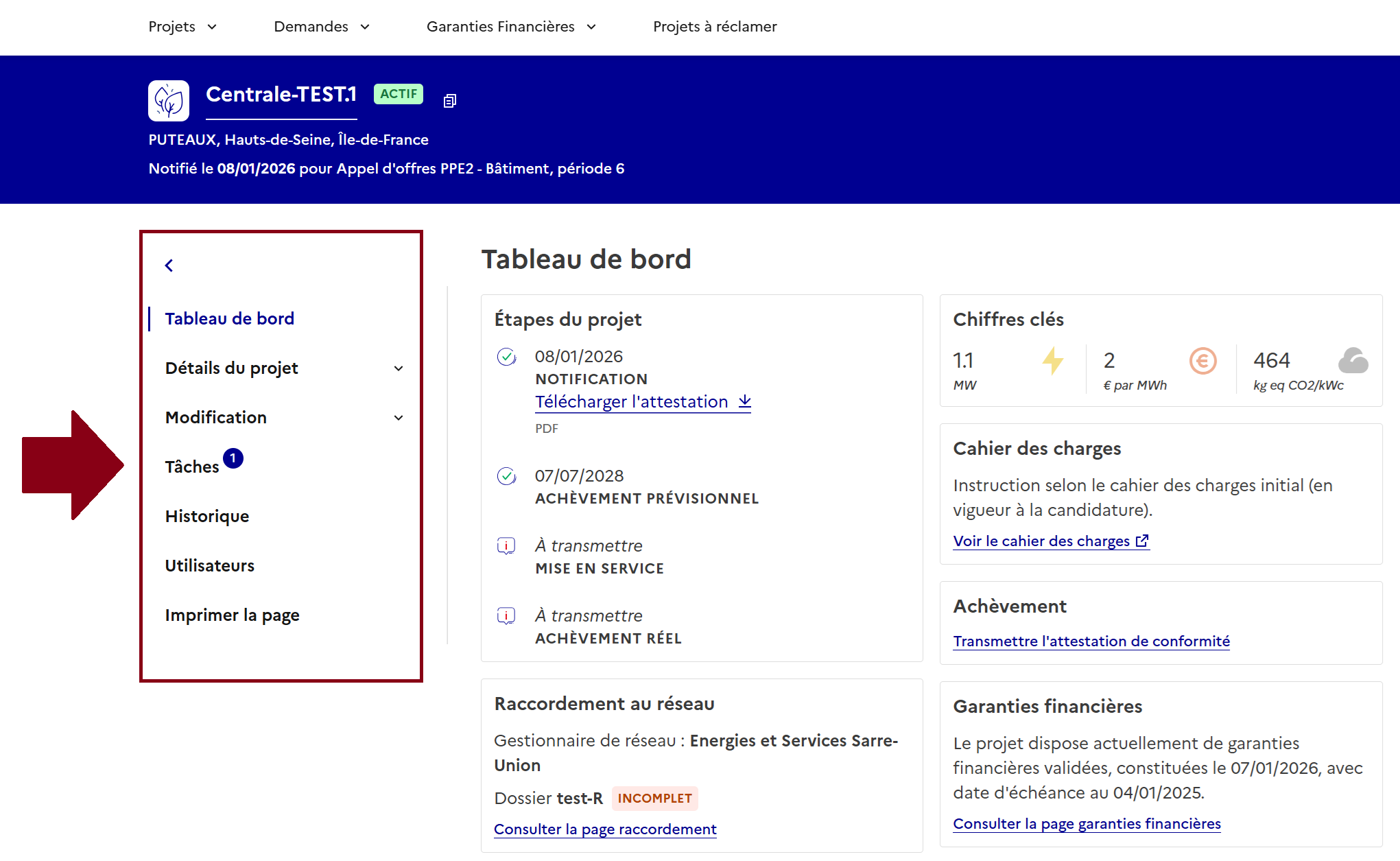Click the back chevron in the sidebar
Image resolution: width=1400 pixels, height=861 pixels.
169,266
